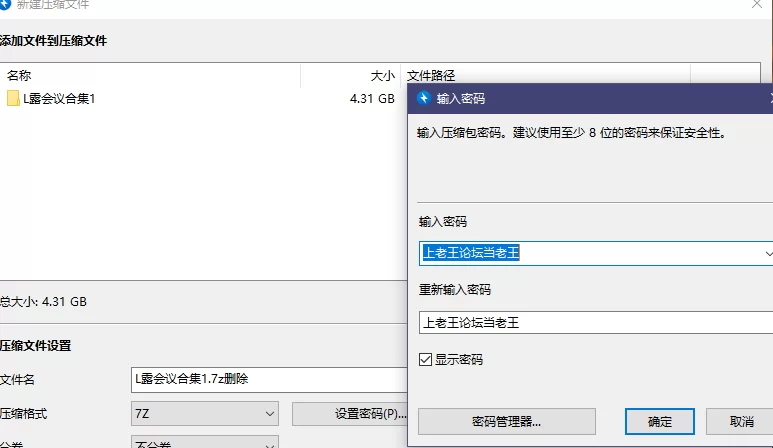Click the 文件名 input field

269,379
